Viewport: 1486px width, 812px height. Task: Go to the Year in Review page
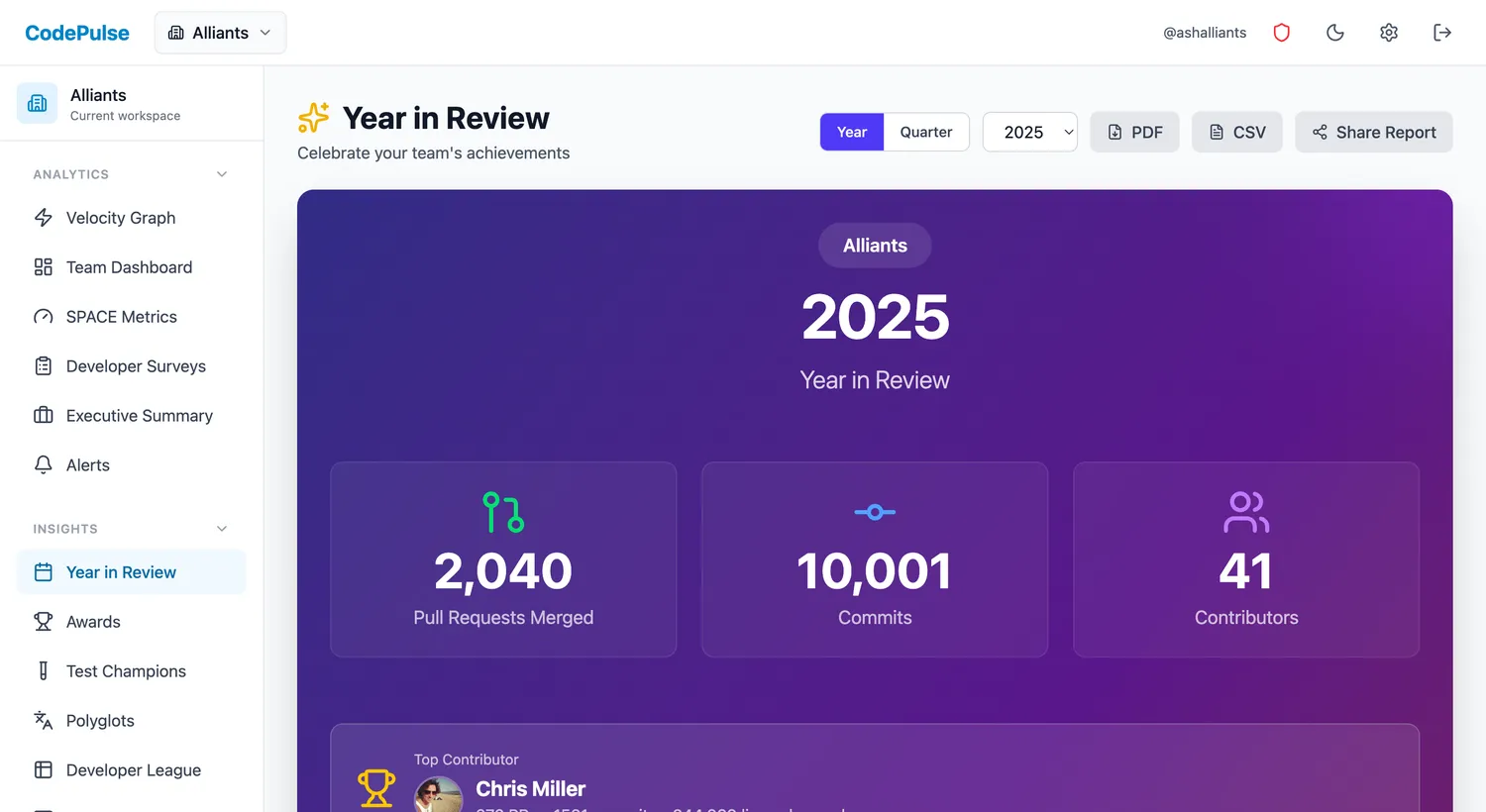pyautogui.click(x=120, y=572)
